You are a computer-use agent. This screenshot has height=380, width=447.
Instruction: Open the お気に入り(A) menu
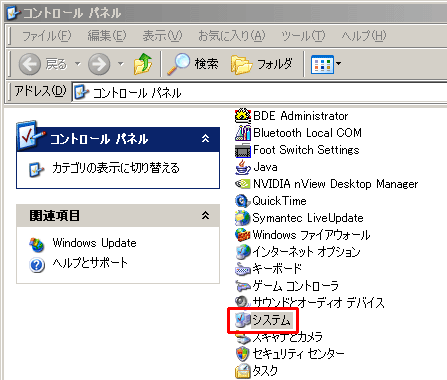[232, 35]
